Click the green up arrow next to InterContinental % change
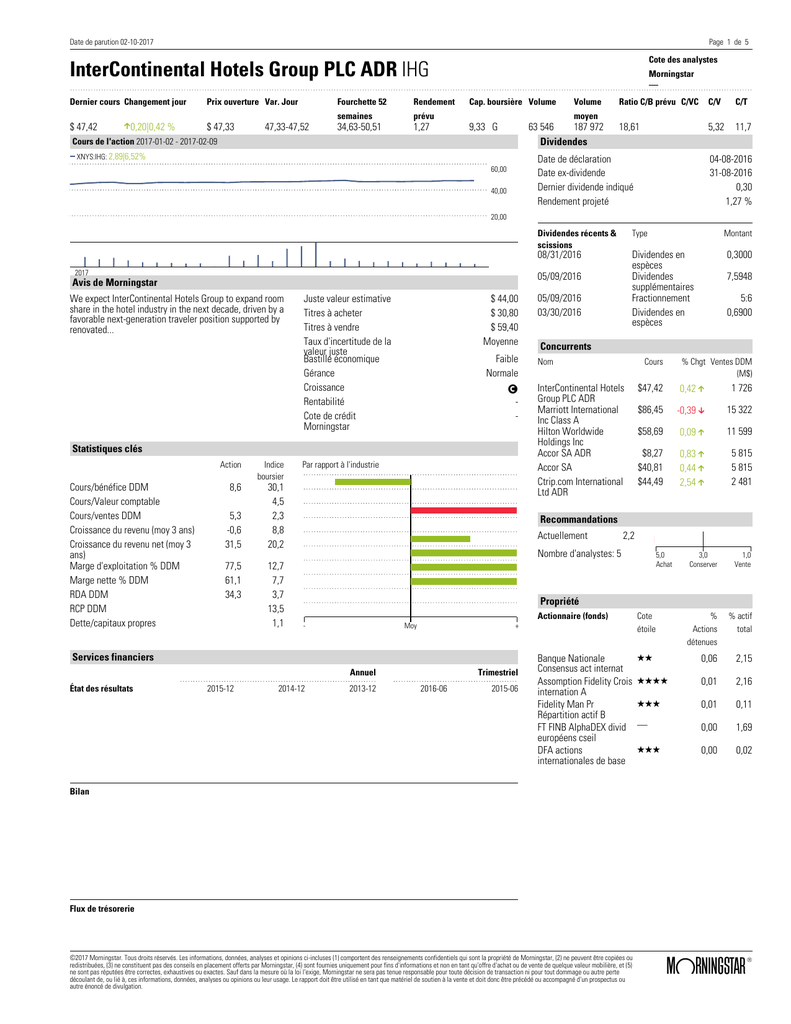The image size is (791, 1024). point(702,389)
